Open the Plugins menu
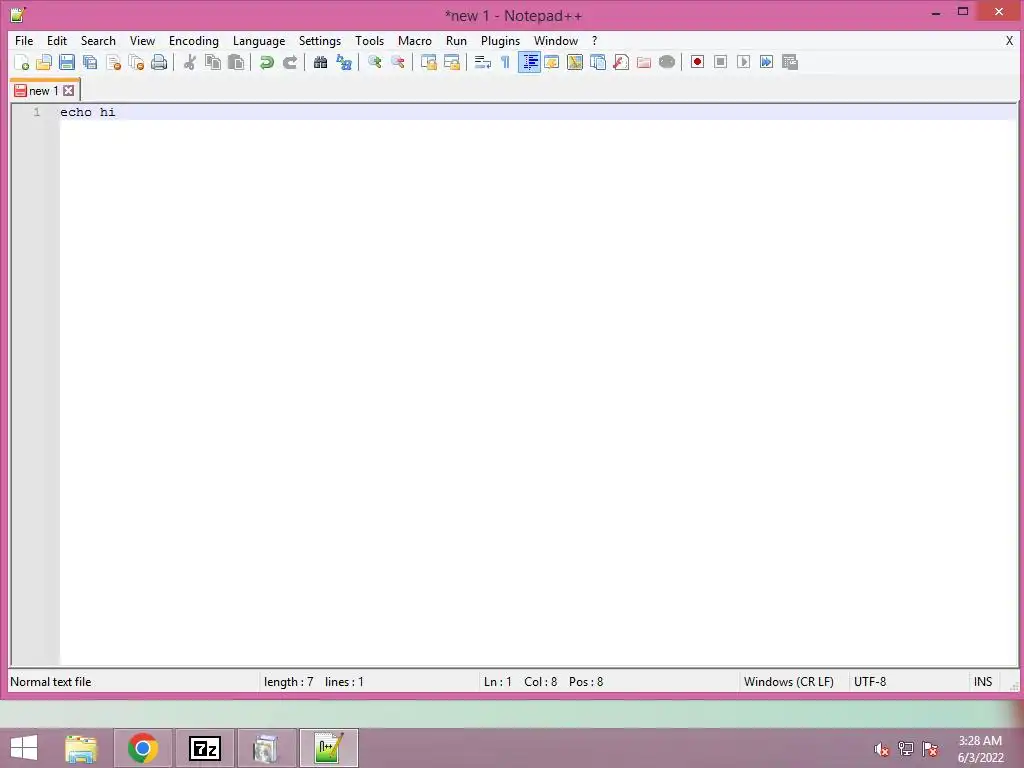This screenshot has width=1024, height=768. point(500,40)
